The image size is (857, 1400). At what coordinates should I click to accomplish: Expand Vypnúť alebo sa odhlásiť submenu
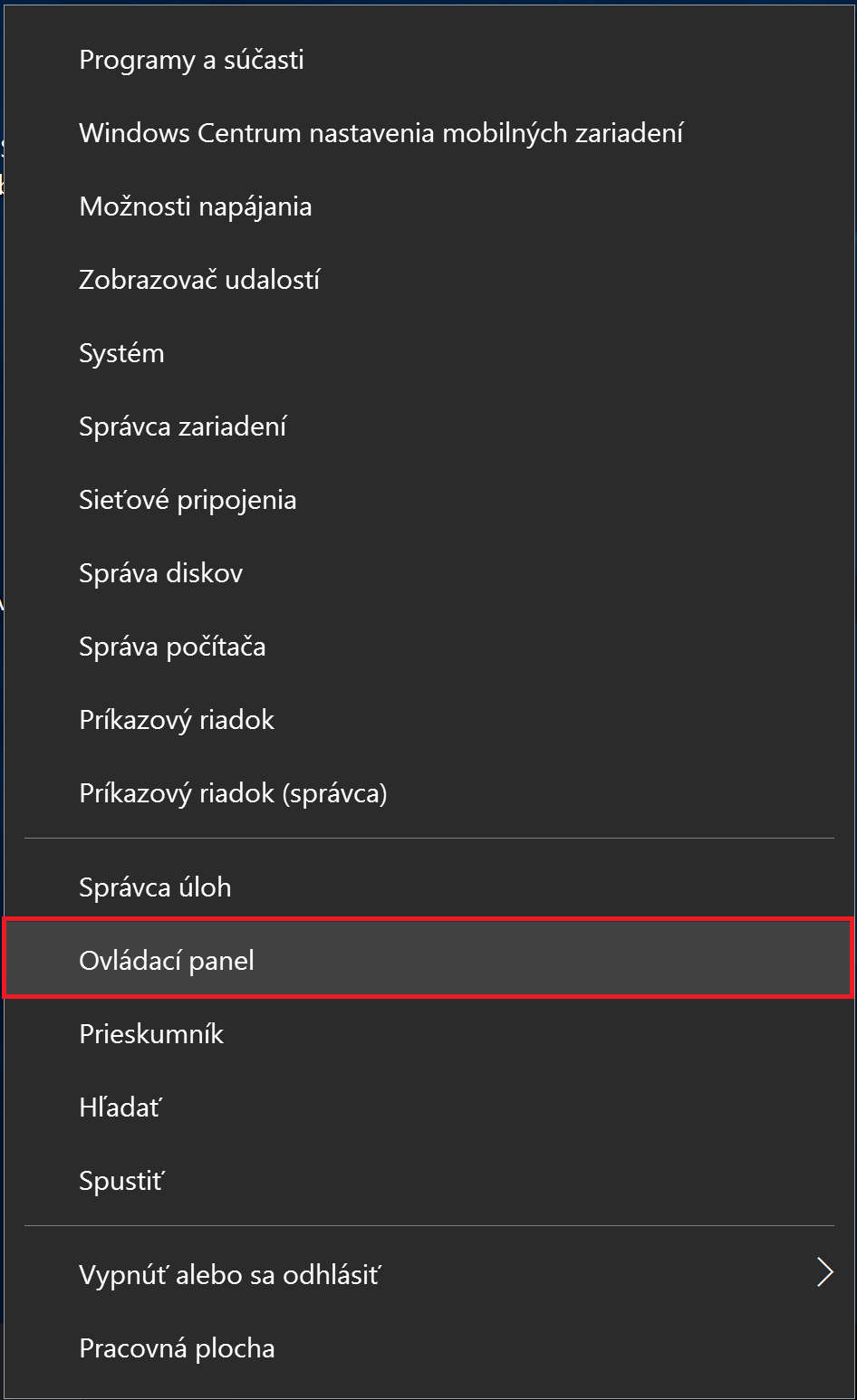click(428, 1275)
